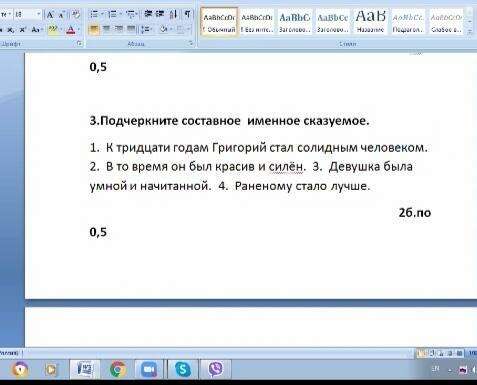Increase paragraph indent
This screenshot has height=385, width=477.
160,14
